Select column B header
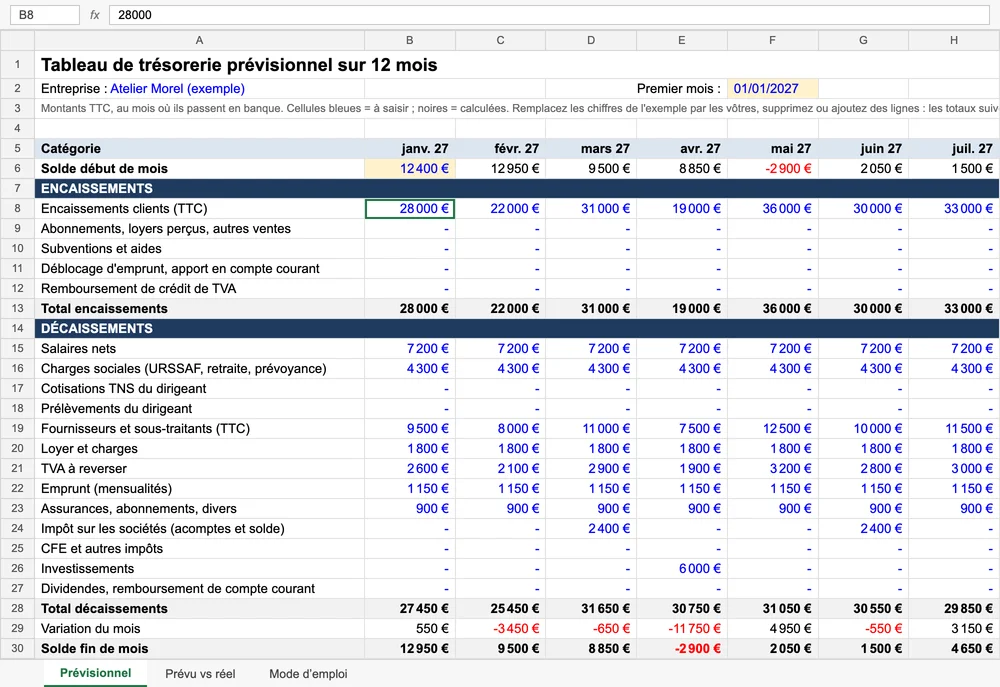Screen dimensions: 1000x687 (409, 40)
